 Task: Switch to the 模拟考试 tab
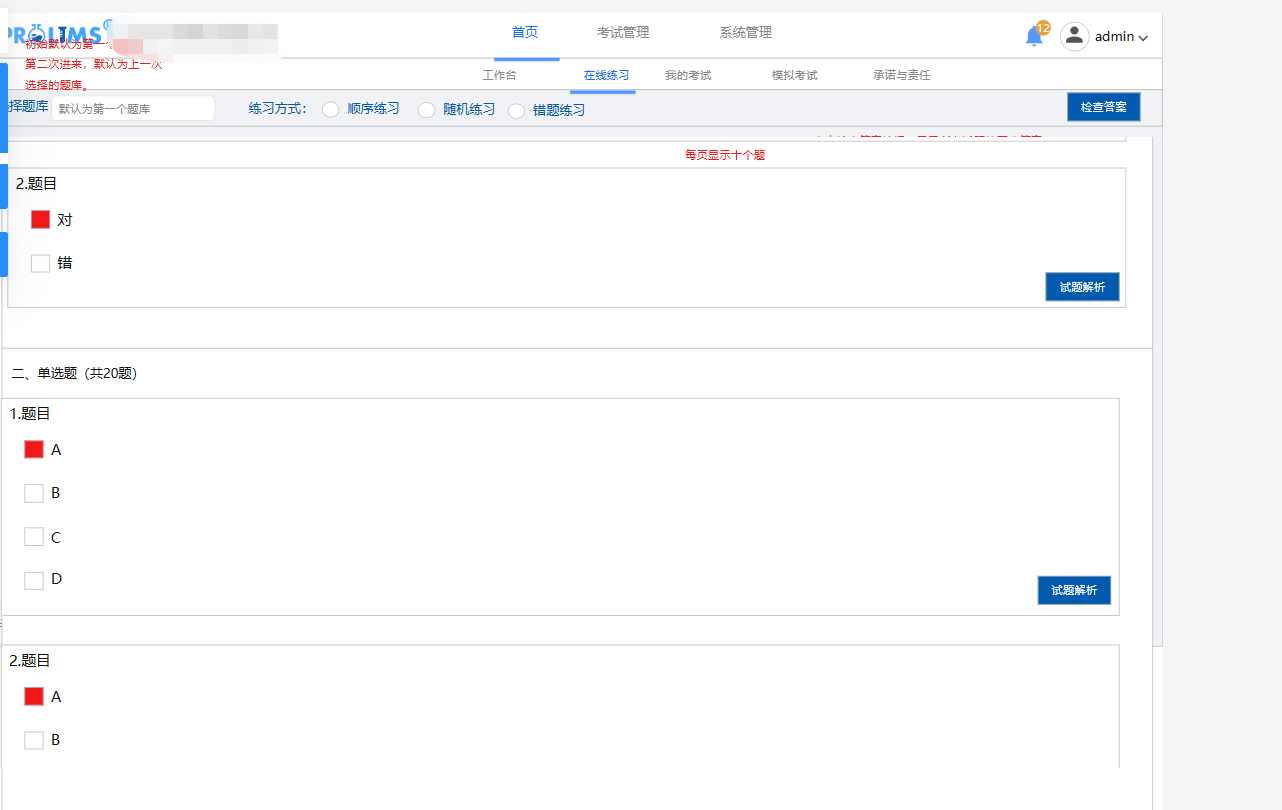point(794,75)
